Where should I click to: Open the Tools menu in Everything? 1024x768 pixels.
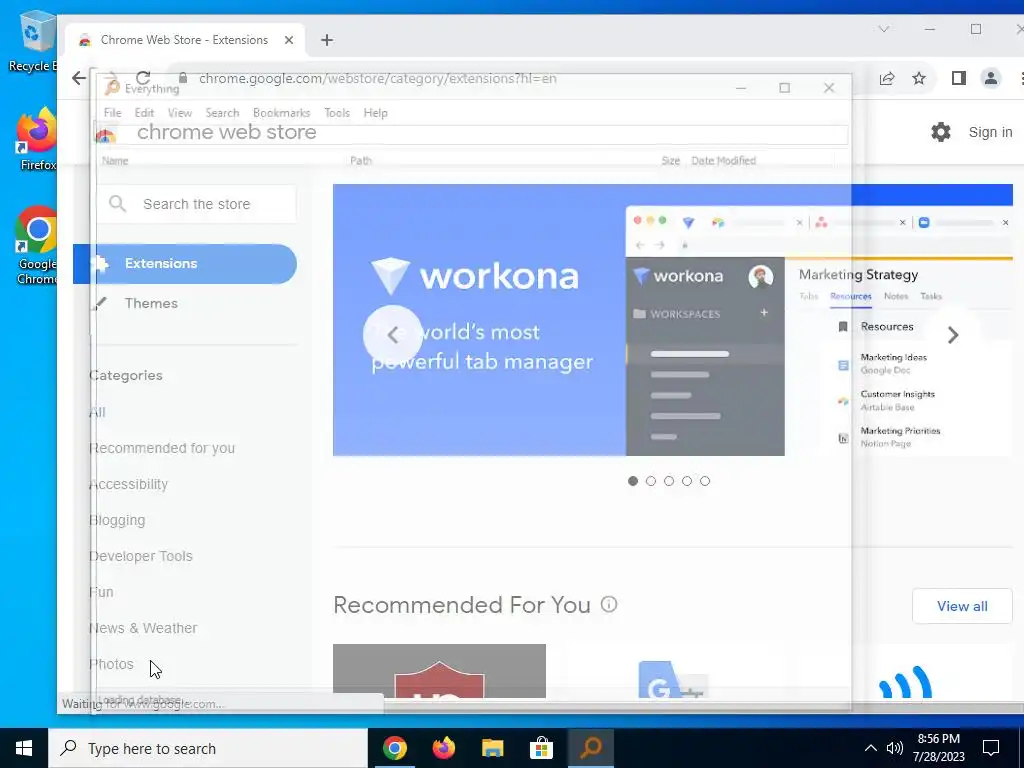337,113
